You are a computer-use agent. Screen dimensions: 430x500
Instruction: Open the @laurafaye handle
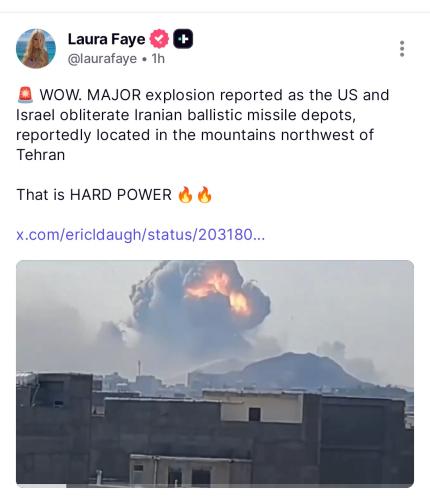pos(102,59)
